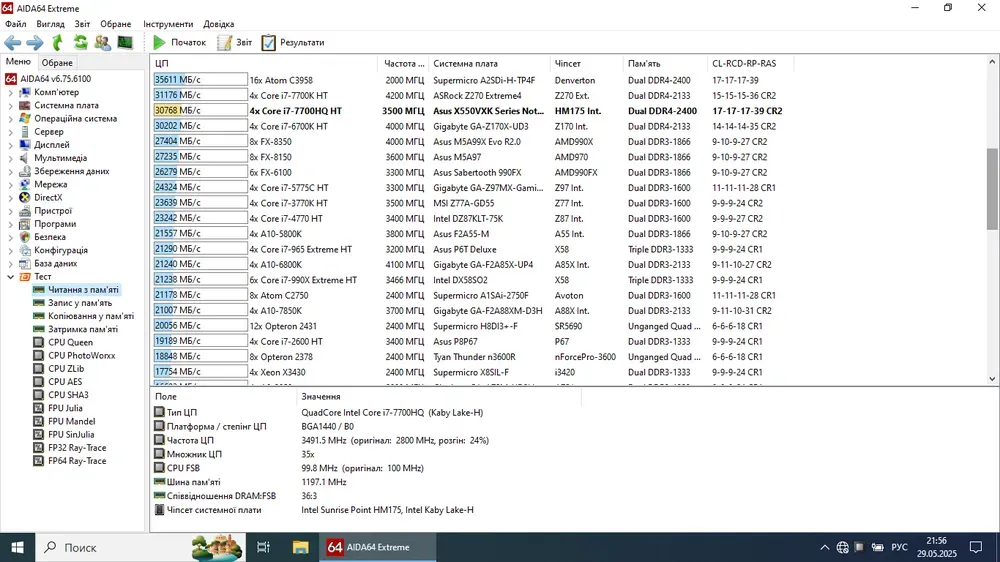Select CPU Queen benchmark in tree
The width and height of the screenshot is (1000, 562).
(x=70, y=342)
